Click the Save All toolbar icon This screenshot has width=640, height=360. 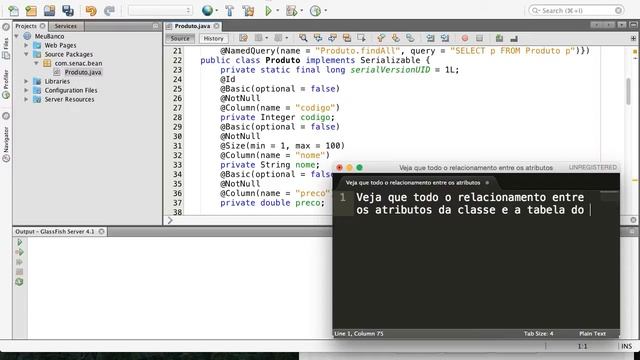coord(68,11)
